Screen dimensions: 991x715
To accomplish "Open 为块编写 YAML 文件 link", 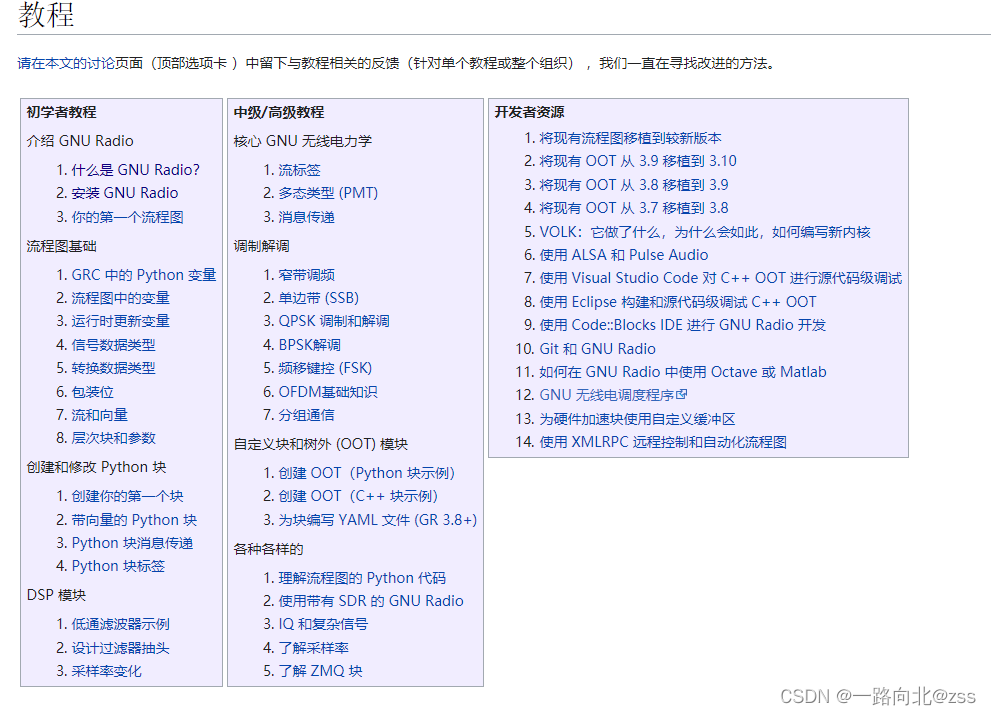I will point(378,520).
